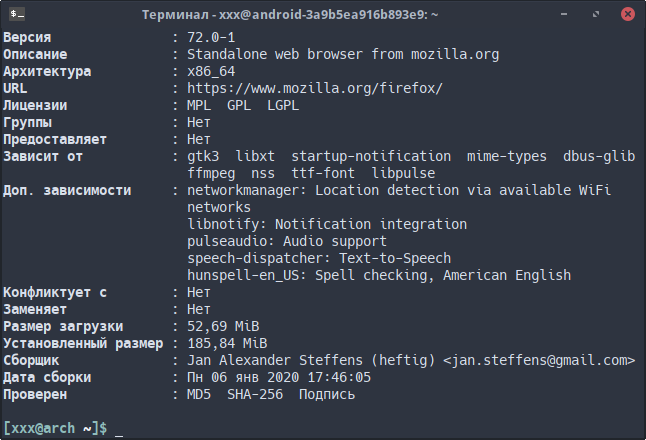Place the cursor at the [xxx@arch ~]$ prompt

click(x=119, y=428)
